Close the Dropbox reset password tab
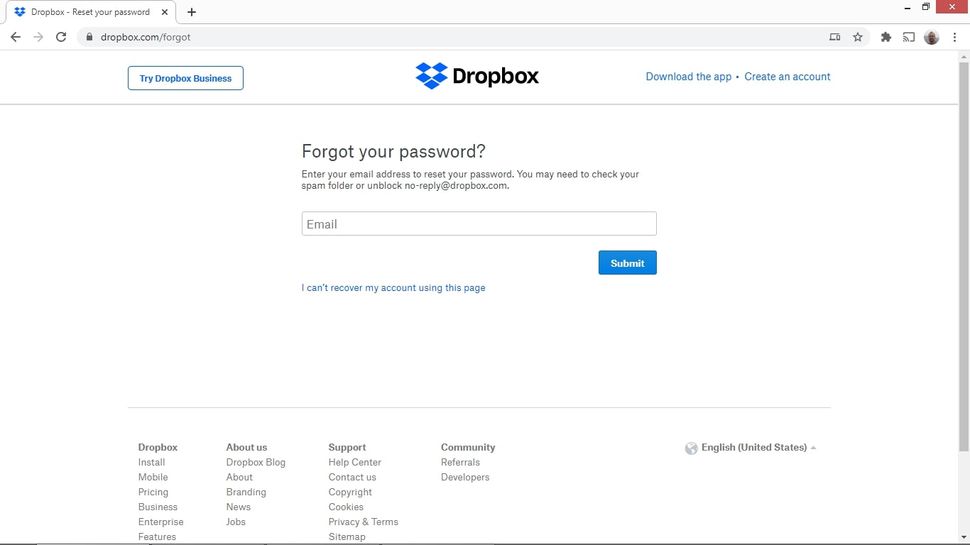970x545 pixels. (165, 12)
